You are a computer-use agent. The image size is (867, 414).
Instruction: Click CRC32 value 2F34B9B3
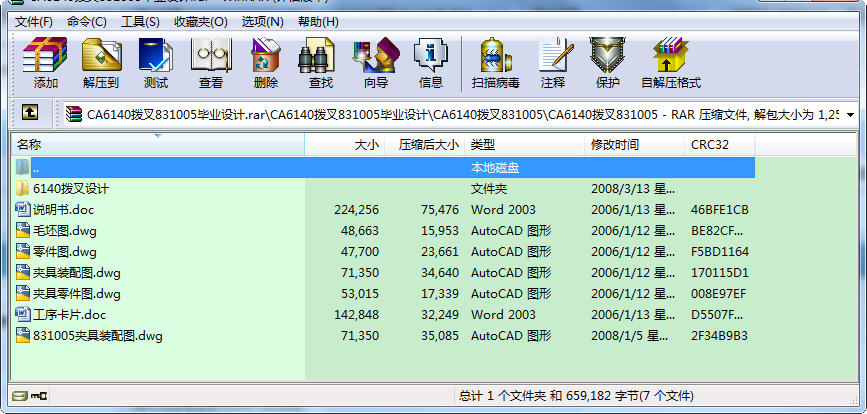tap(719, 336)
